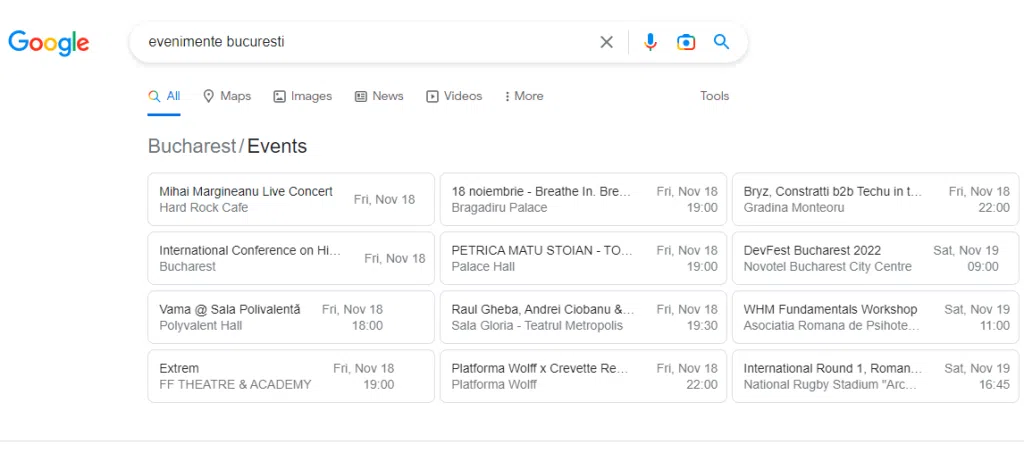Open Mihai Margineanu Live Concert event
This screenshot has width=1024, height=462.
point(291,199)
